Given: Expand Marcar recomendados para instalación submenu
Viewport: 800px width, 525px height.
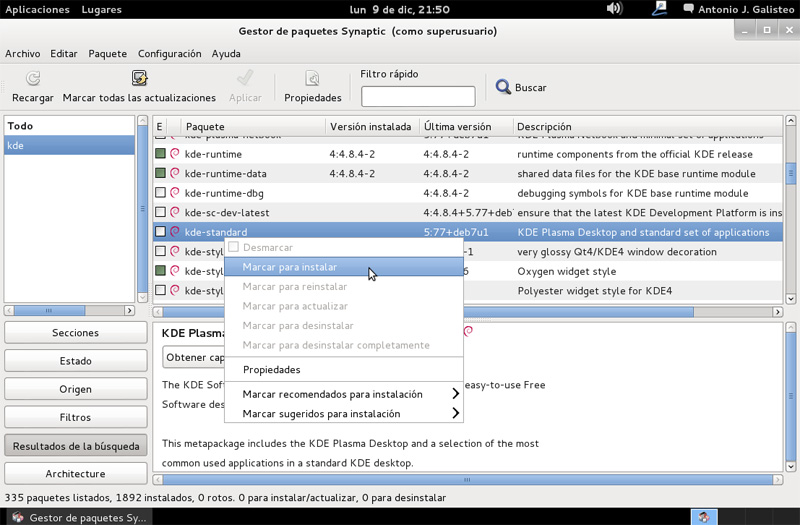Looking at the screenshot, I should 344,394.
